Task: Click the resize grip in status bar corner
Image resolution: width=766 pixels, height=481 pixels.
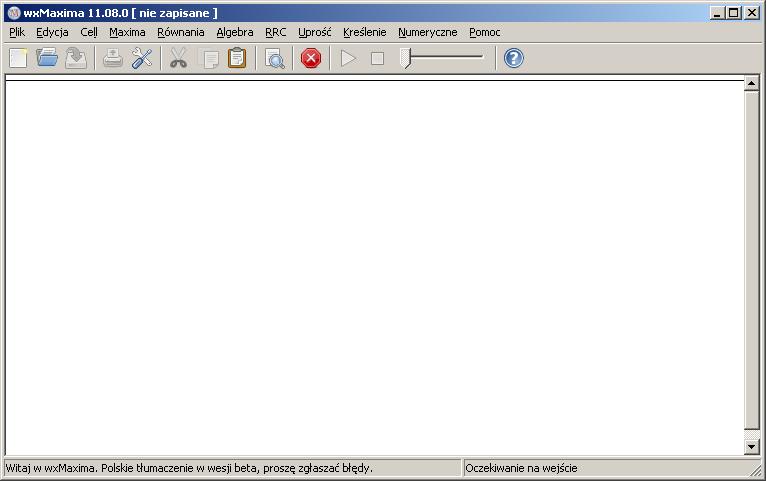Action: (x=757, y=471)
